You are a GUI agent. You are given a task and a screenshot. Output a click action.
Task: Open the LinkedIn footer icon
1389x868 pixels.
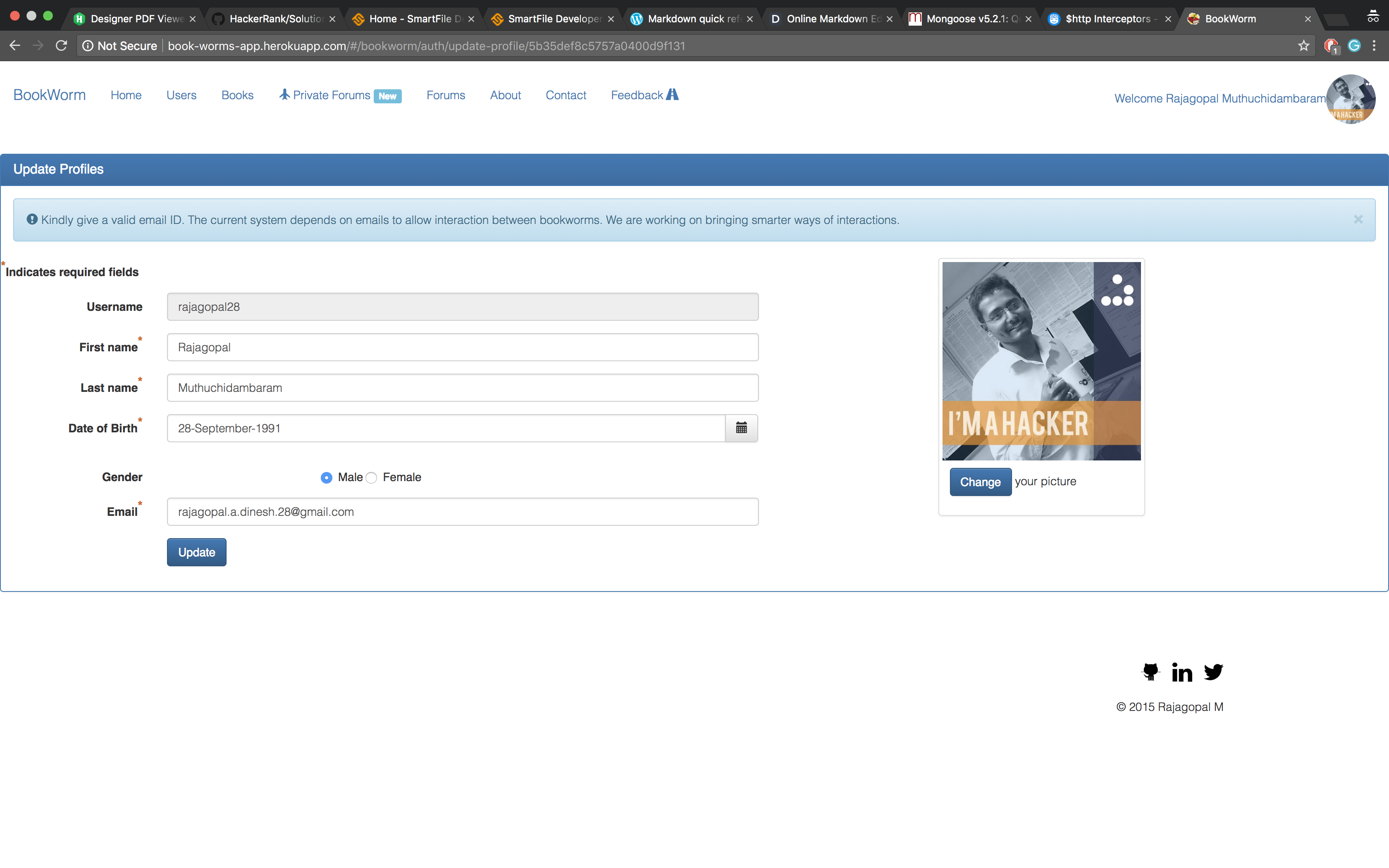coord(1182,672)
